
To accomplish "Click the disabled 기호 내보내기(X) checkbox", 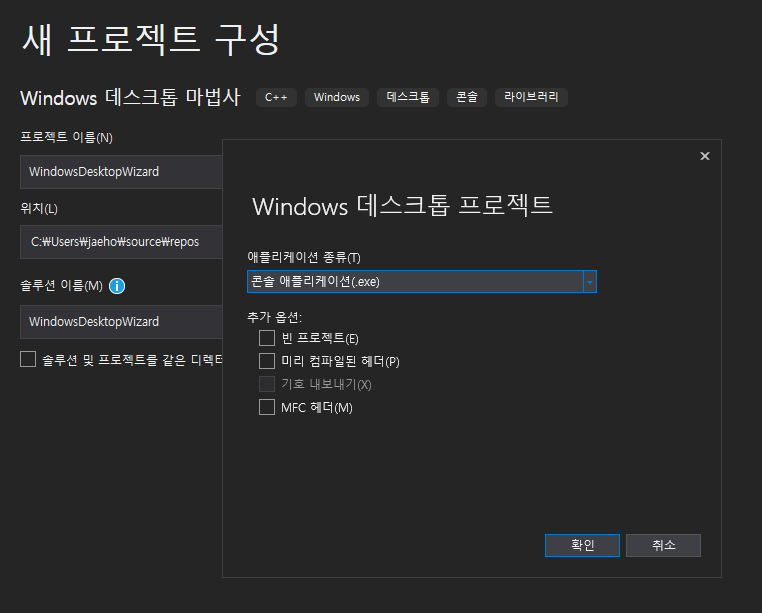I will pyautogui.click(x=267, y=384).
